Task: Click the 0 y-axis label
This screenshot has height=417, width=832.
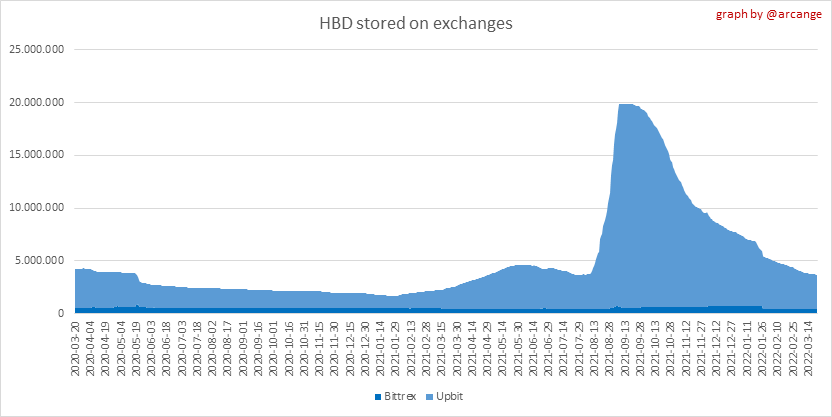Action: [62, 314]
